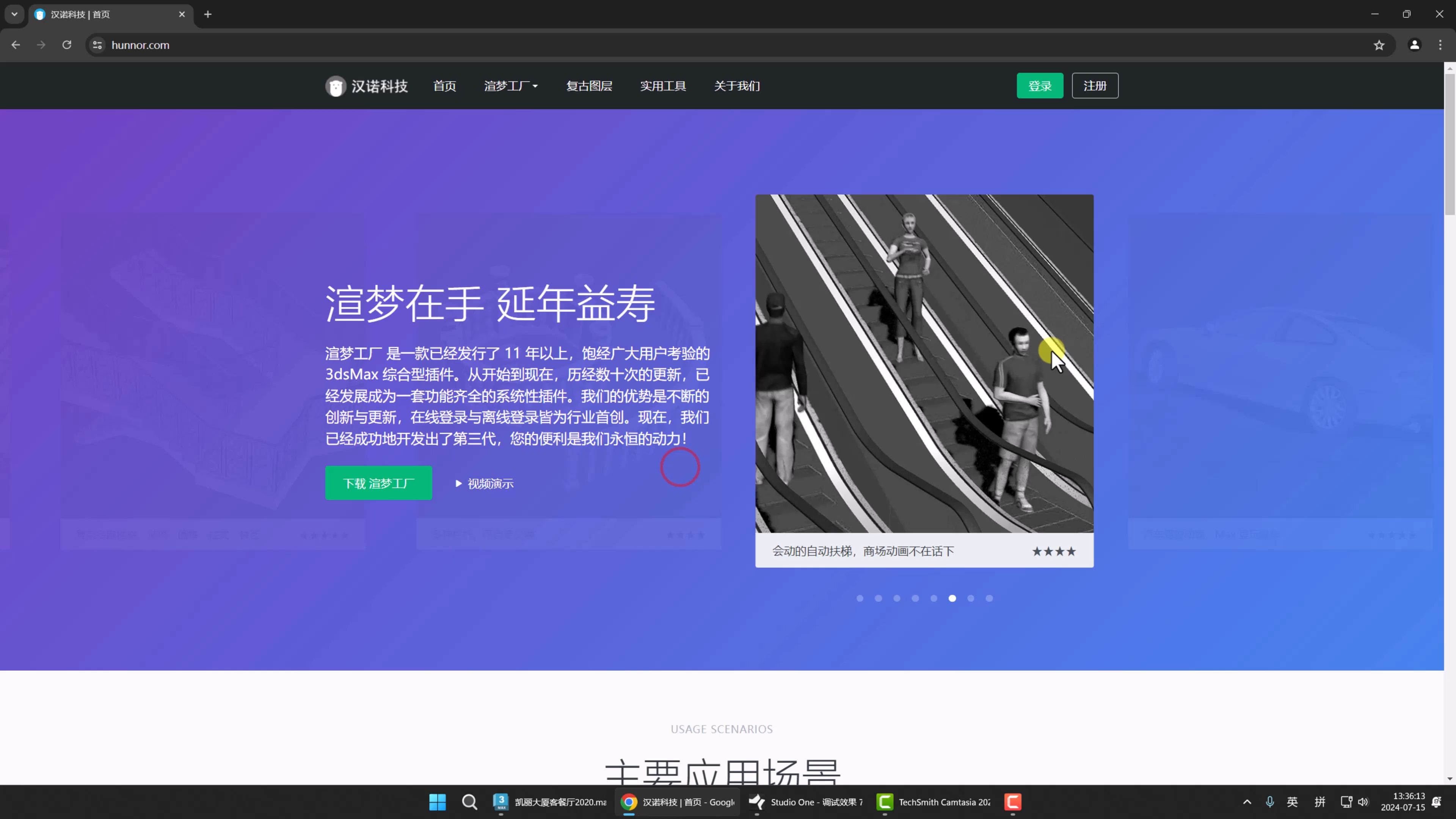Open the Windows Start menu

(438, 802)
